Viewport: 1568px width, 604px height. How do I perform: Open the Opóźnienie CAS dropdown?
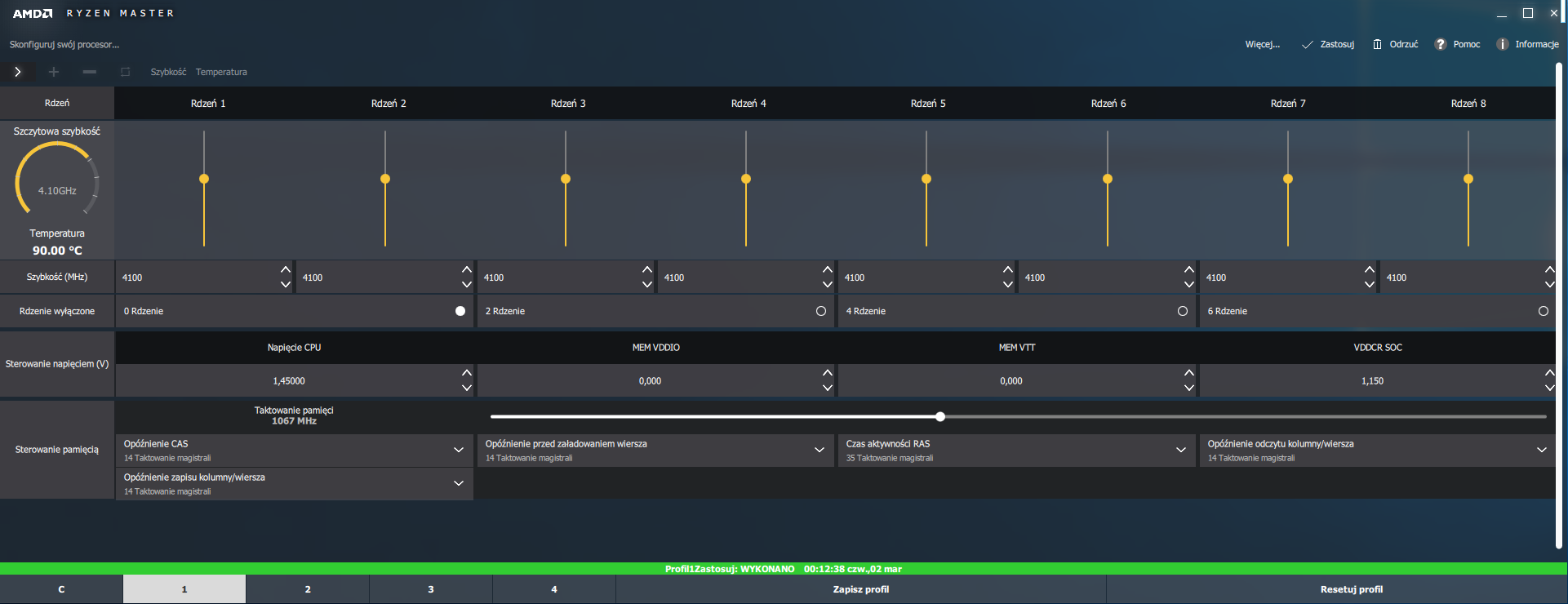[459, 450]
